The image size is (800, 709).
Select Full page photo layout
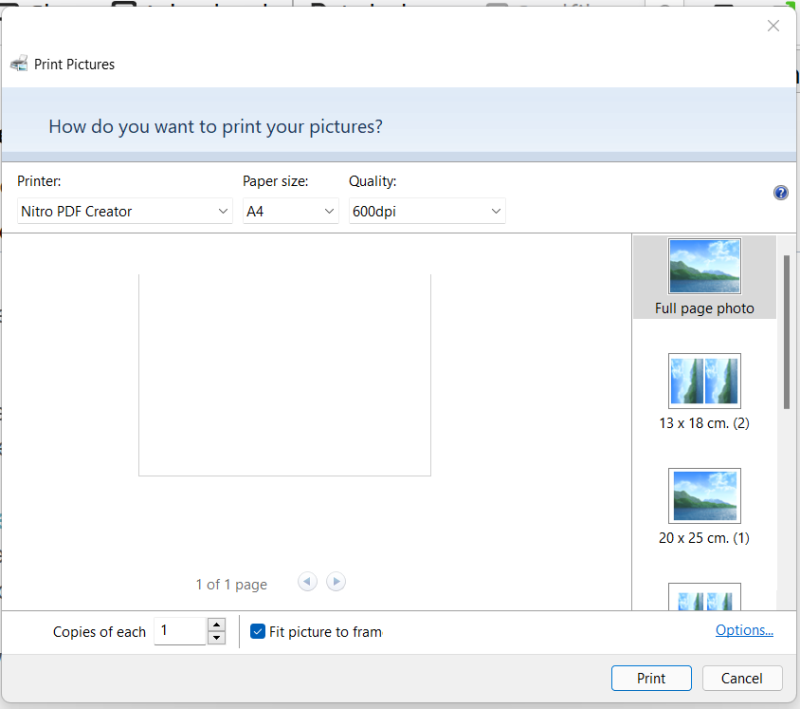coord(704,276)
